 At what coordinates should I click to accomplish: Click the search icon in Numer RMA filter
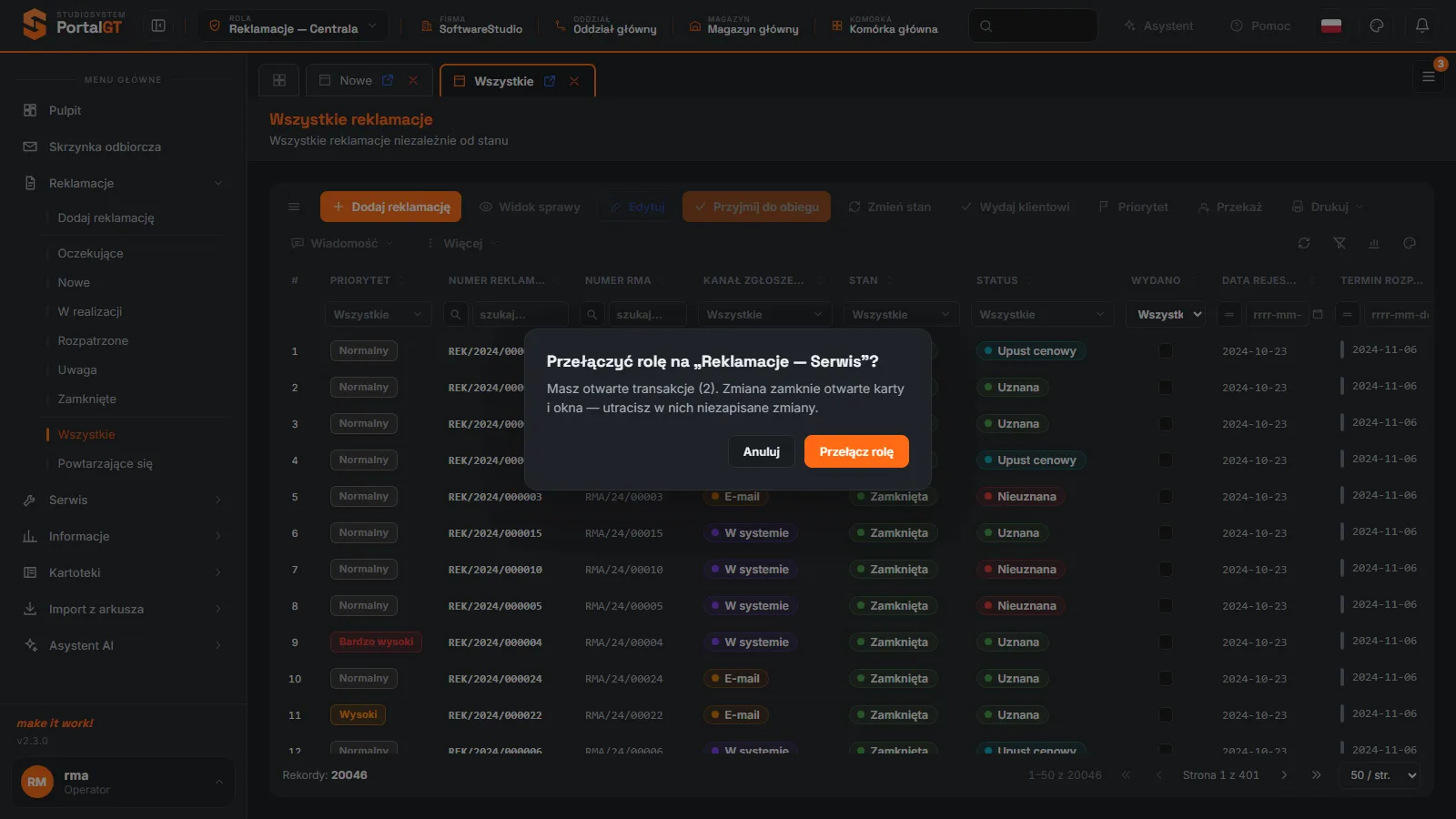pos(592,314)
